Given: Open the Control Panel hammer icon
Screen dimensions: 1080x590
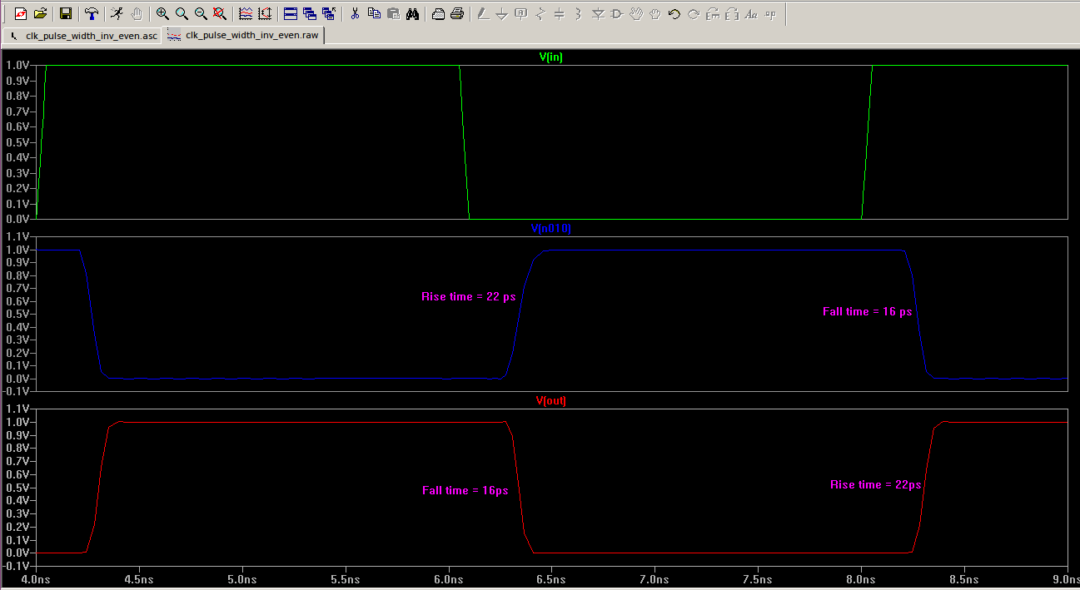Looking at the screenshot, I should coord(91,14).
